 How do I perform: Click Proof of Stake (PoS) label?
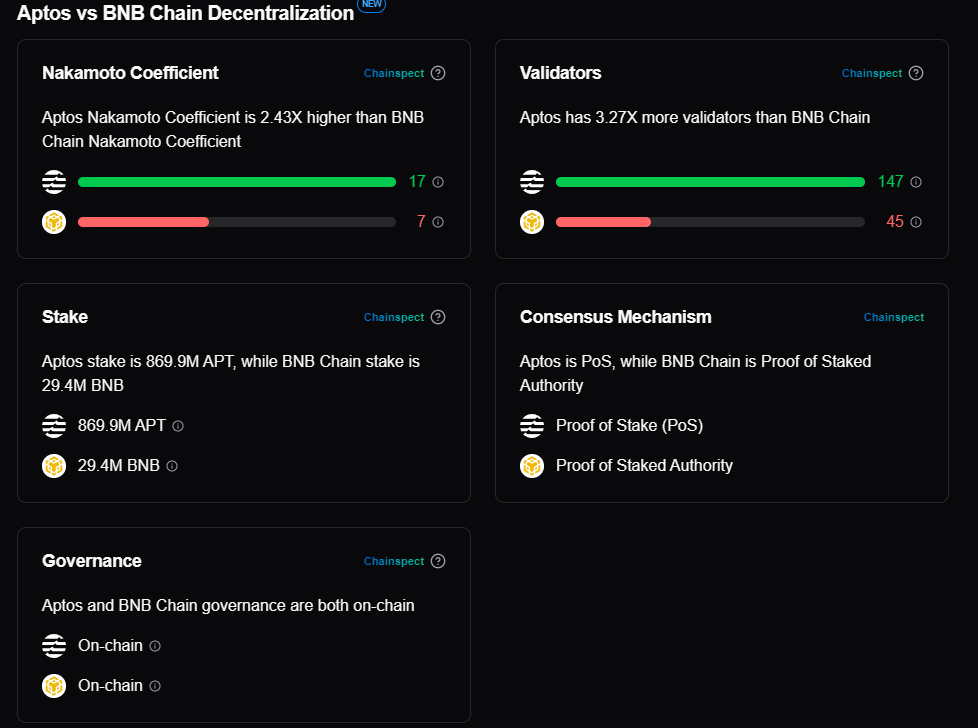point(629,425)
